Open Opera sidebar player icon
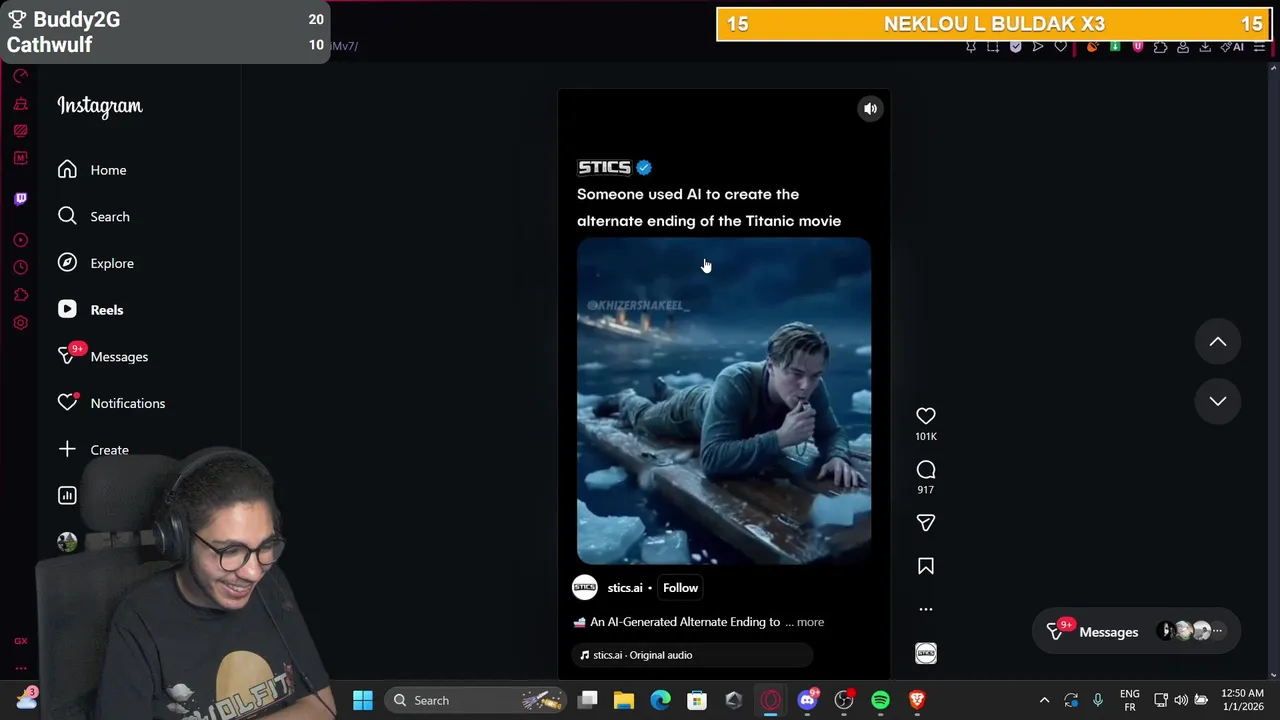Viewport: 1280px width, 720px height. tap(20, 240)
